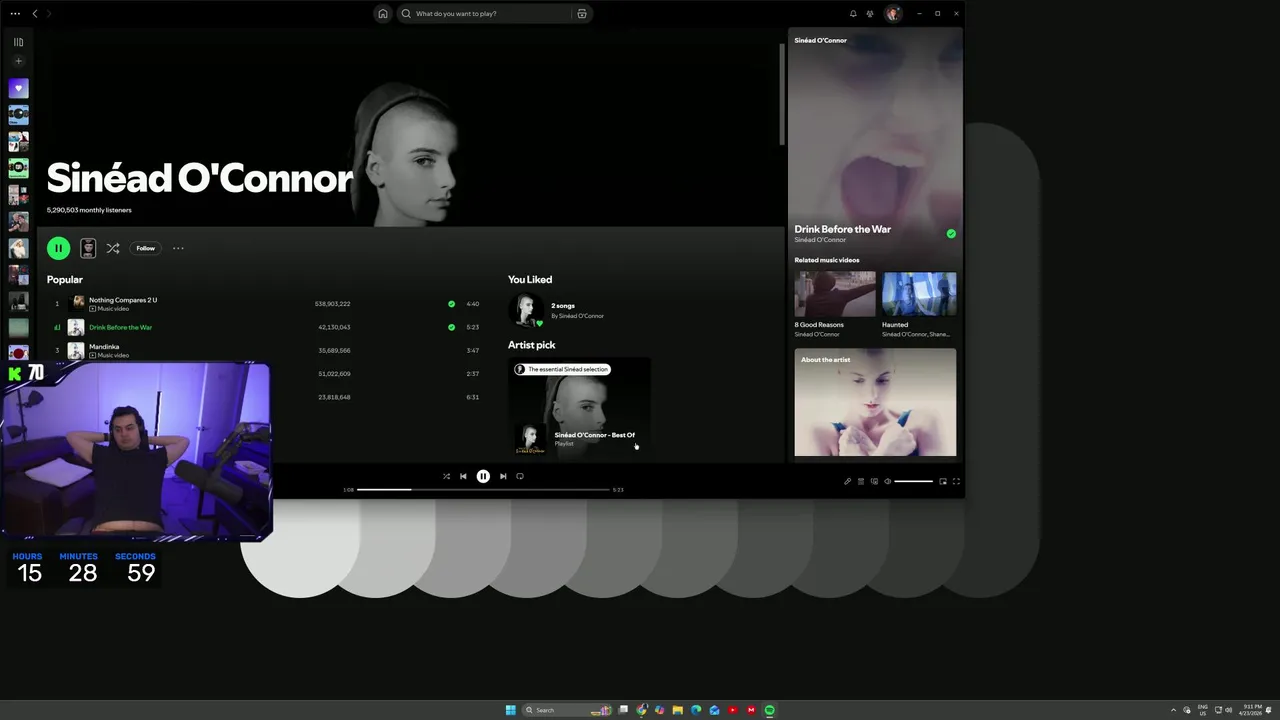This screenshot has height=720, width=1280.
Task: Open the Spotify Home icon
Action: point(383,14)
